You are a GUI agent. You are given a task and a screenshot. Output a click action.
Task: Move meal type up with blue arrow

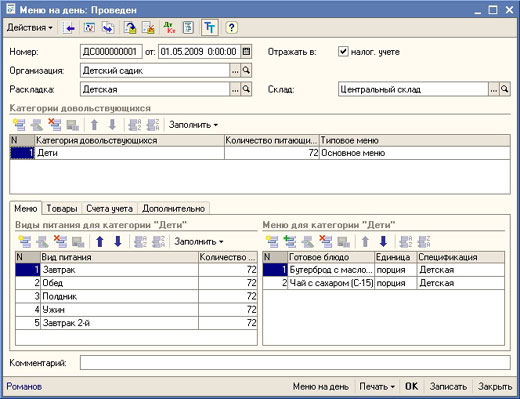[x=100, y=241]
